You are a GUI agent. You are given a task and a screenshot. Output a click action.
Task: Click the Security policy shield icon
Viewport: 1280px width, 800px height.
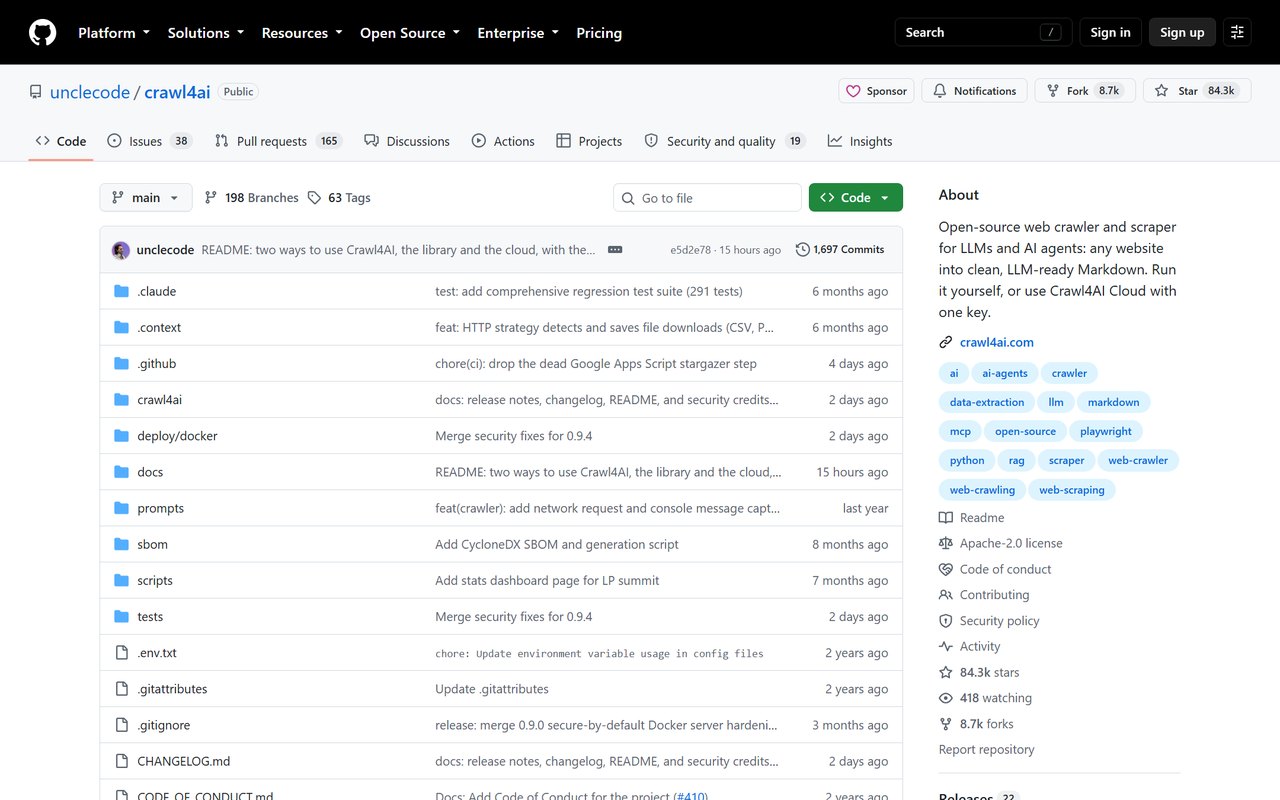pyautogui.click(x=946, y=621)
